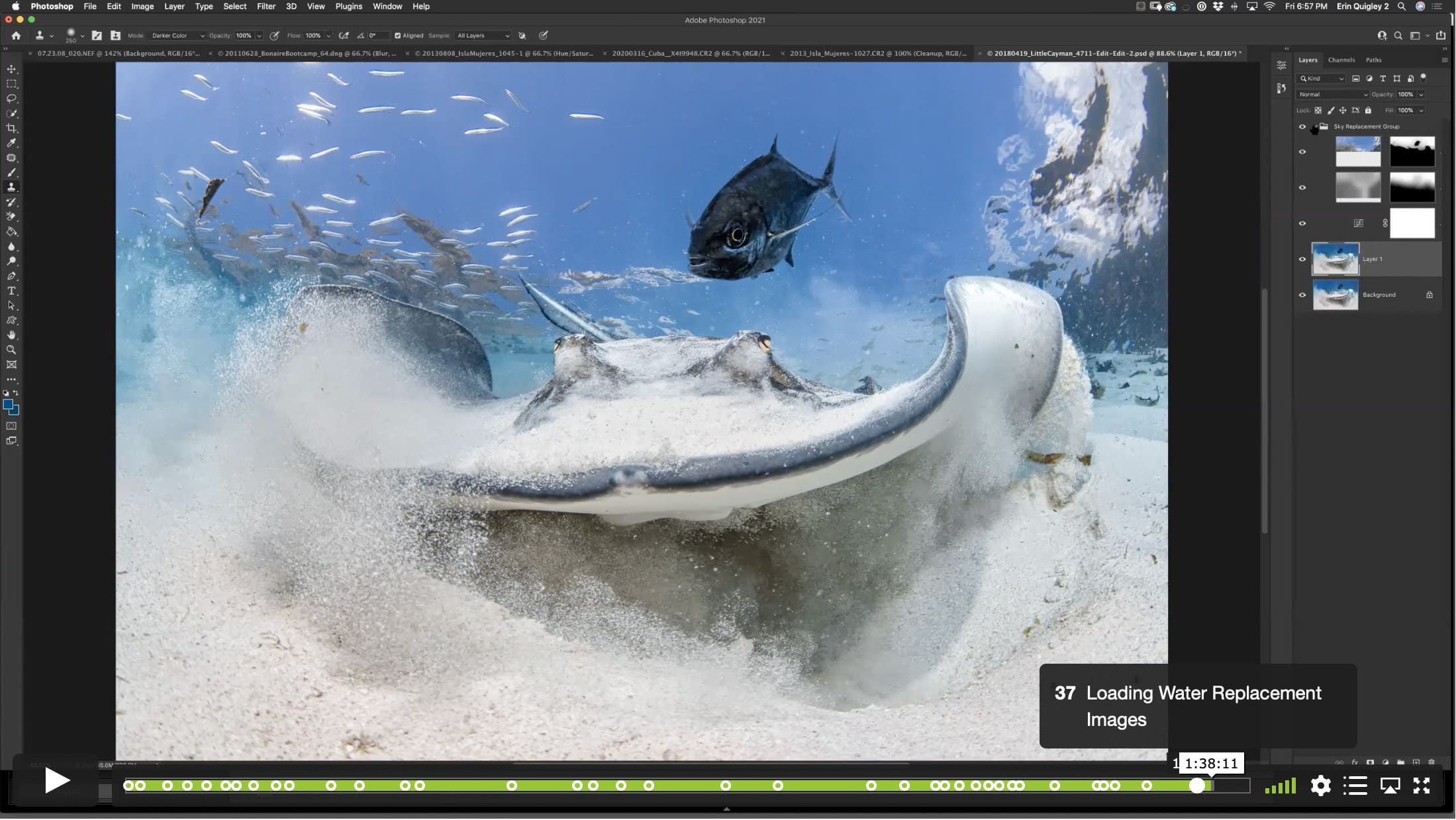Select the Type tool
Screen dimensions: 1456x820
click(11, 291)
